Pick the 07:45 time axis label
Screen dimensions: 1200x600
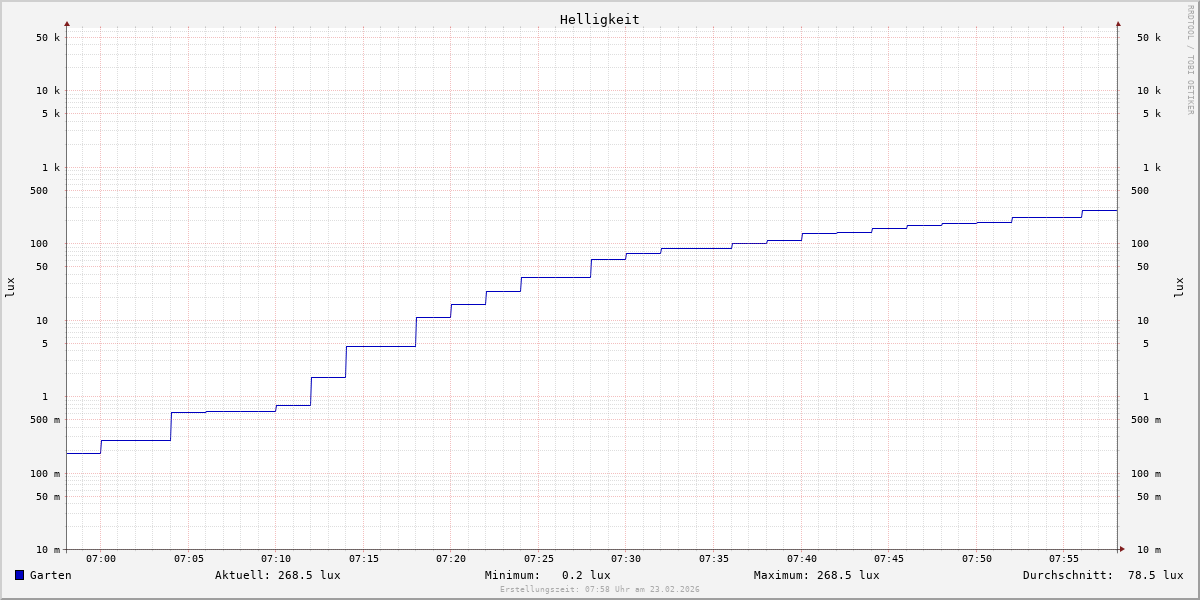(889, 559)
